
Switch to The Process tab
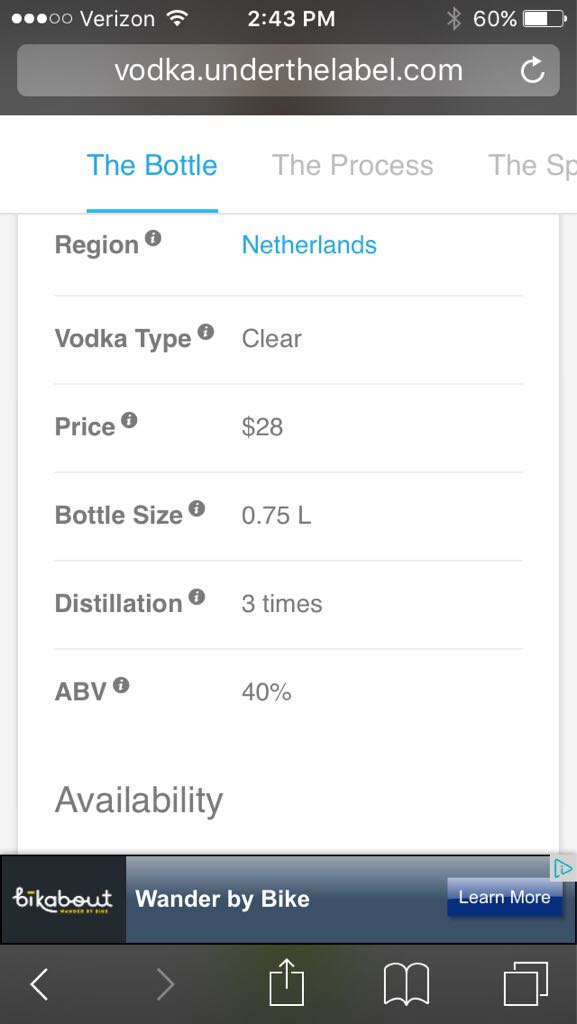[x=351, y=166]
